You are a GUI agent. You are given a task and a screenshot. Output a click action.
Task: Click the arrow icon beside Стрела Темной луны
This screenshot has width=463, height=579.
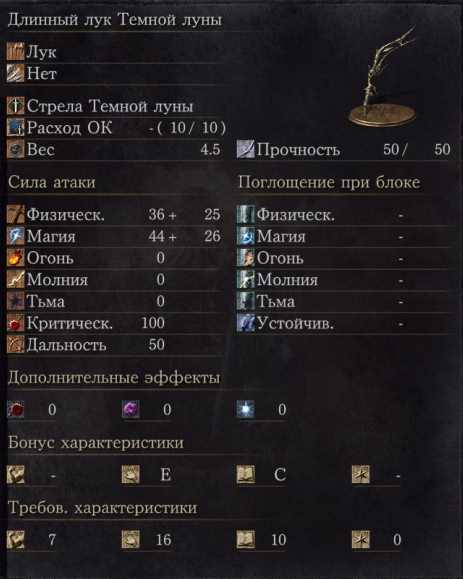coord(16,106)
